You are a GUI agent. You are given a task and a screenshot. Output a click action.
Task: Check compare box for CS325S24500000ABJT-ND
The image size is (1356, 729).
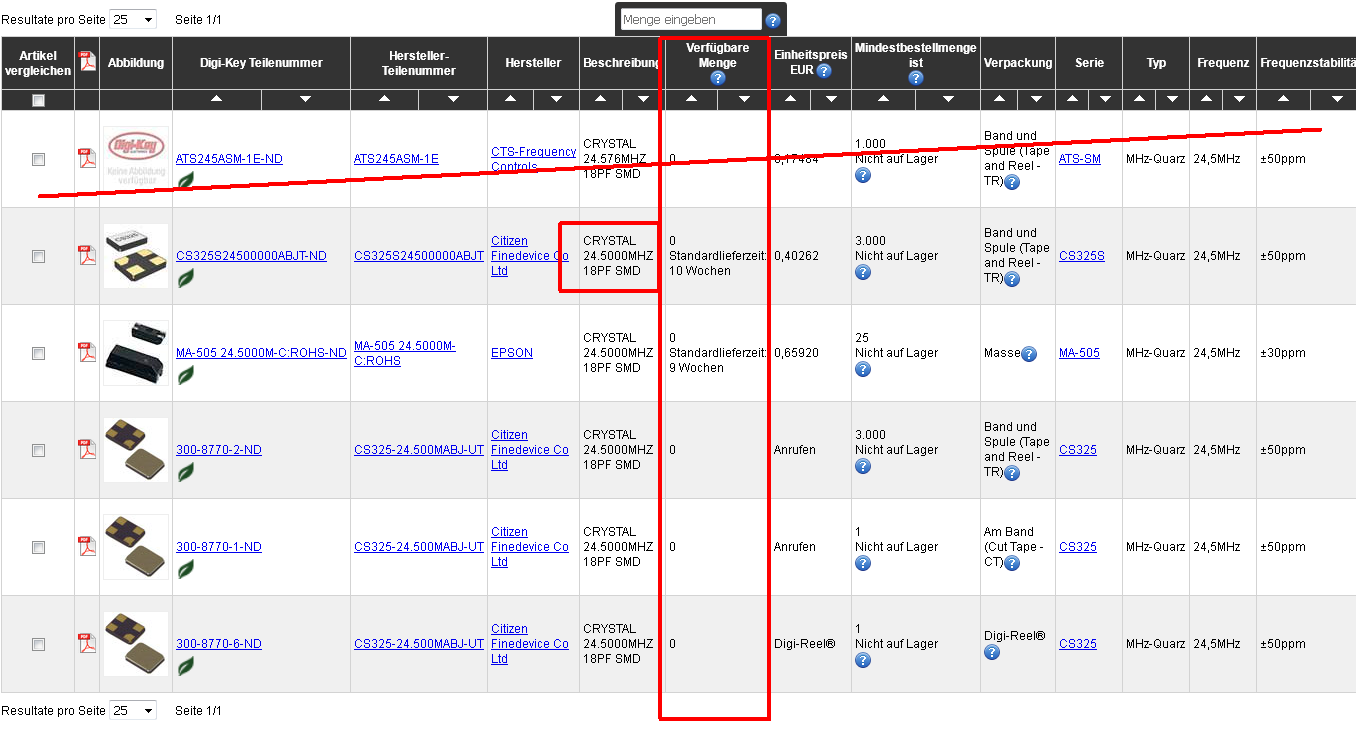tap(38, 256)
